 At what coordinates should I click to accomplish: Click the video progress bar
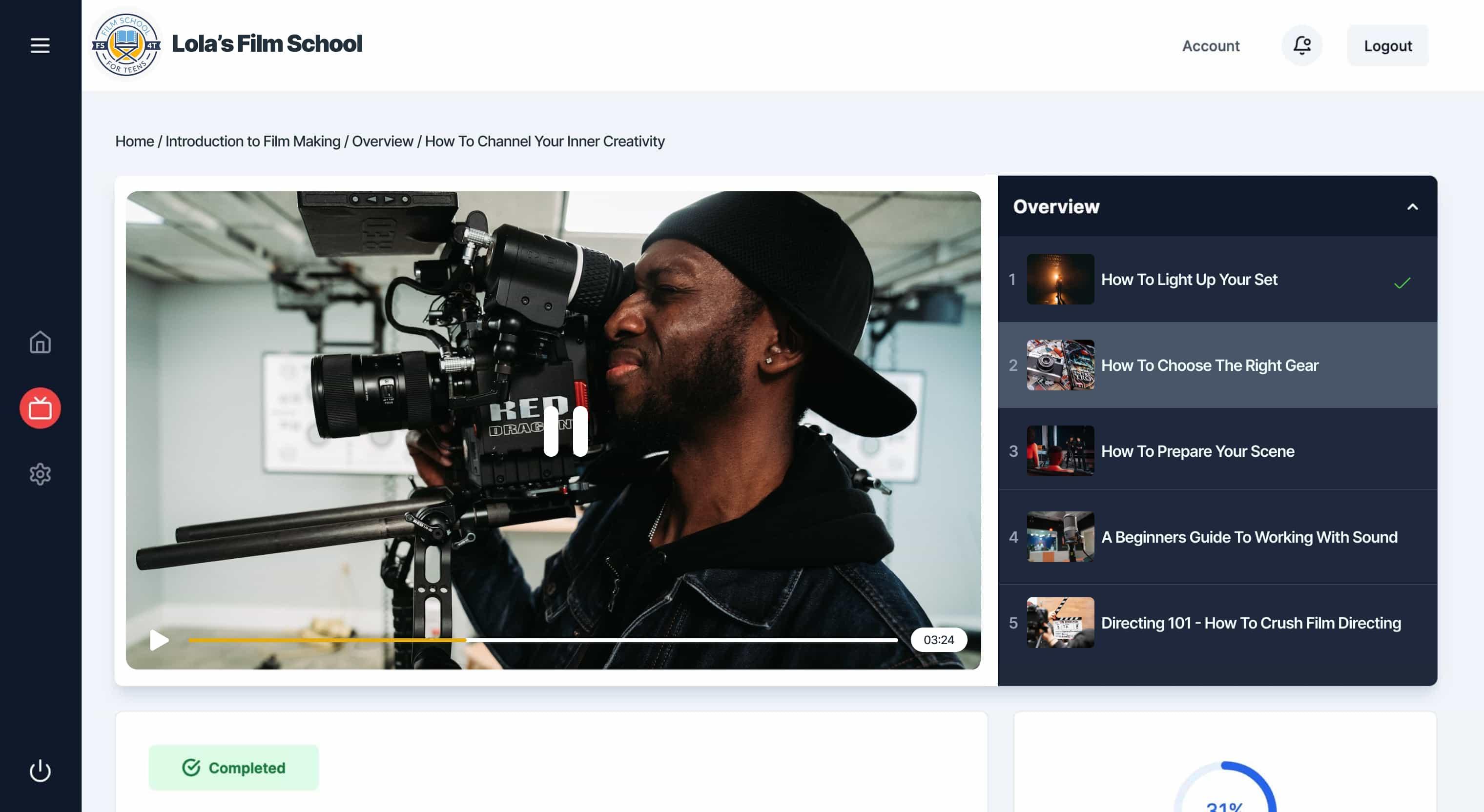pyautogui.click(x=543, y=640)
